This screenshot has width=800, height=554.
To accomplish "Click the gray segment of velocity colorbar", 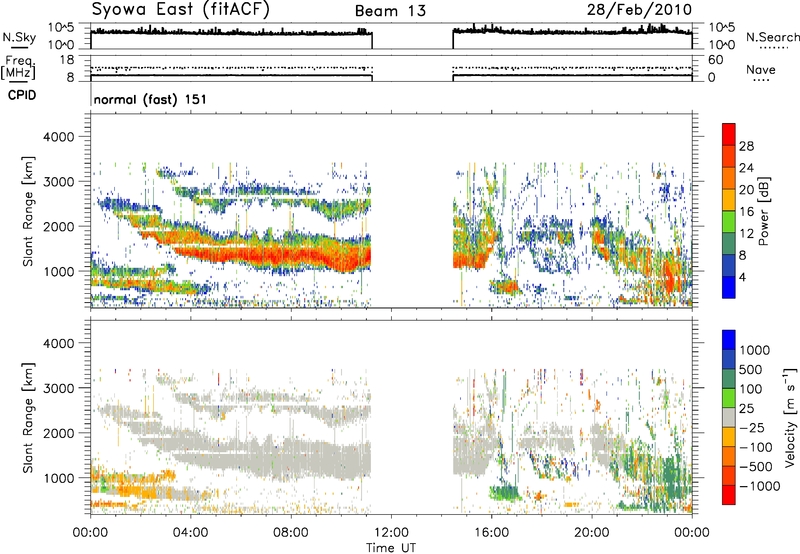I will [x=729, y=418].
